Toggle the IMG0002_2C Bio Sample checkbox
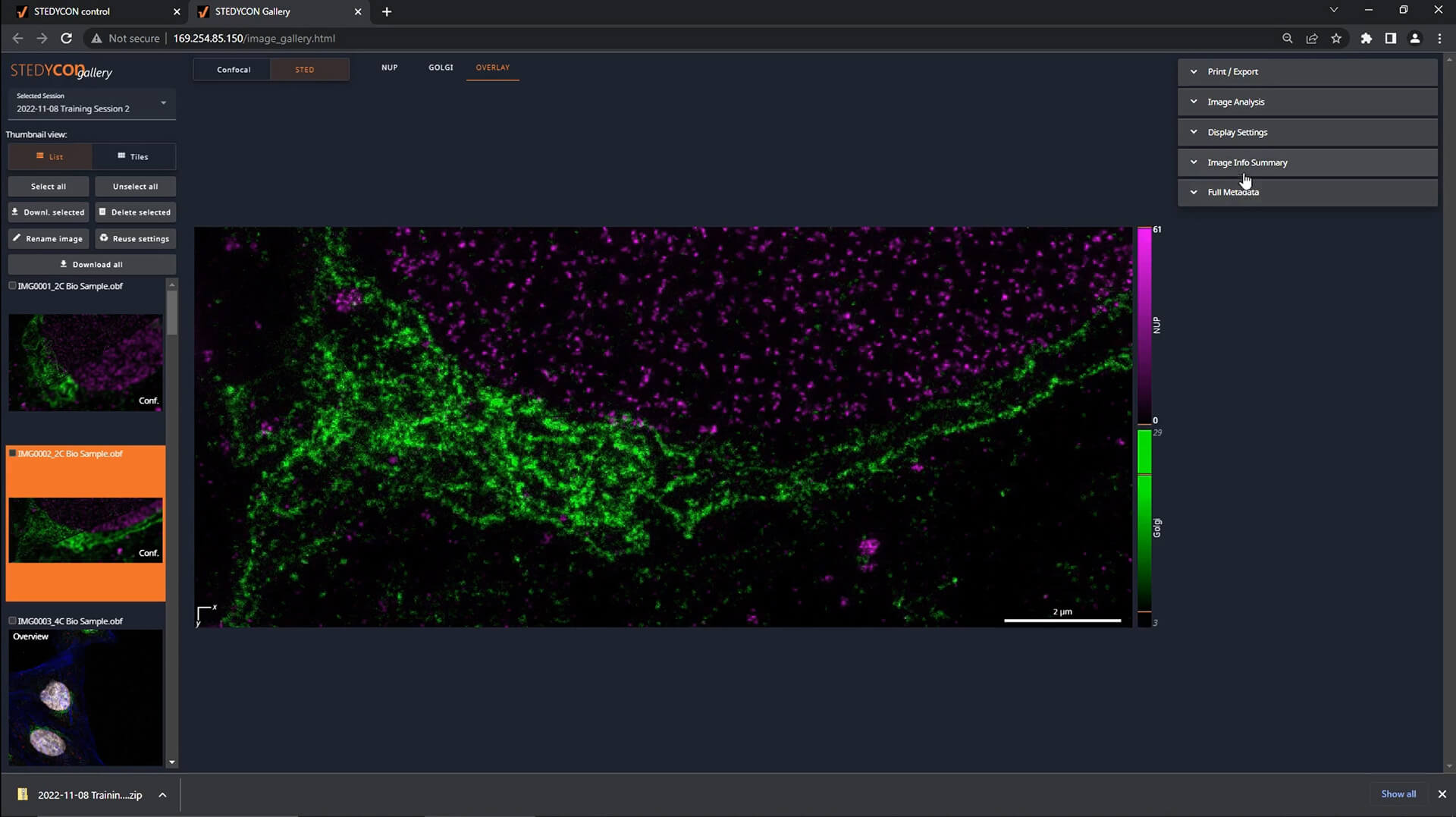The image size is (1456, 817). pos(12,454)
